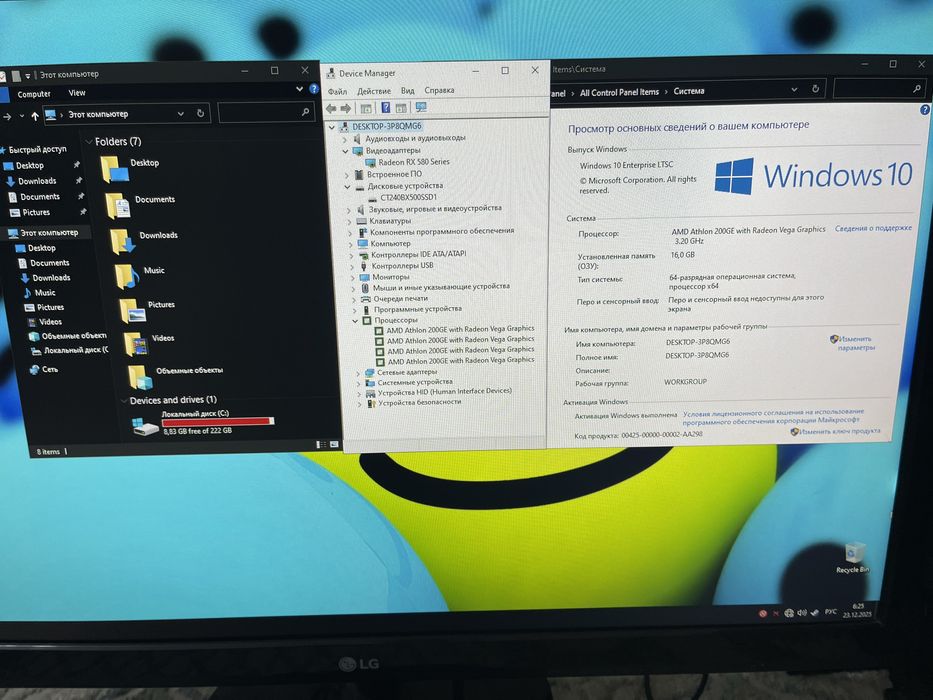
Task: Open Pictures folder icon in Folders list
Action: click(x=132, y=311)
